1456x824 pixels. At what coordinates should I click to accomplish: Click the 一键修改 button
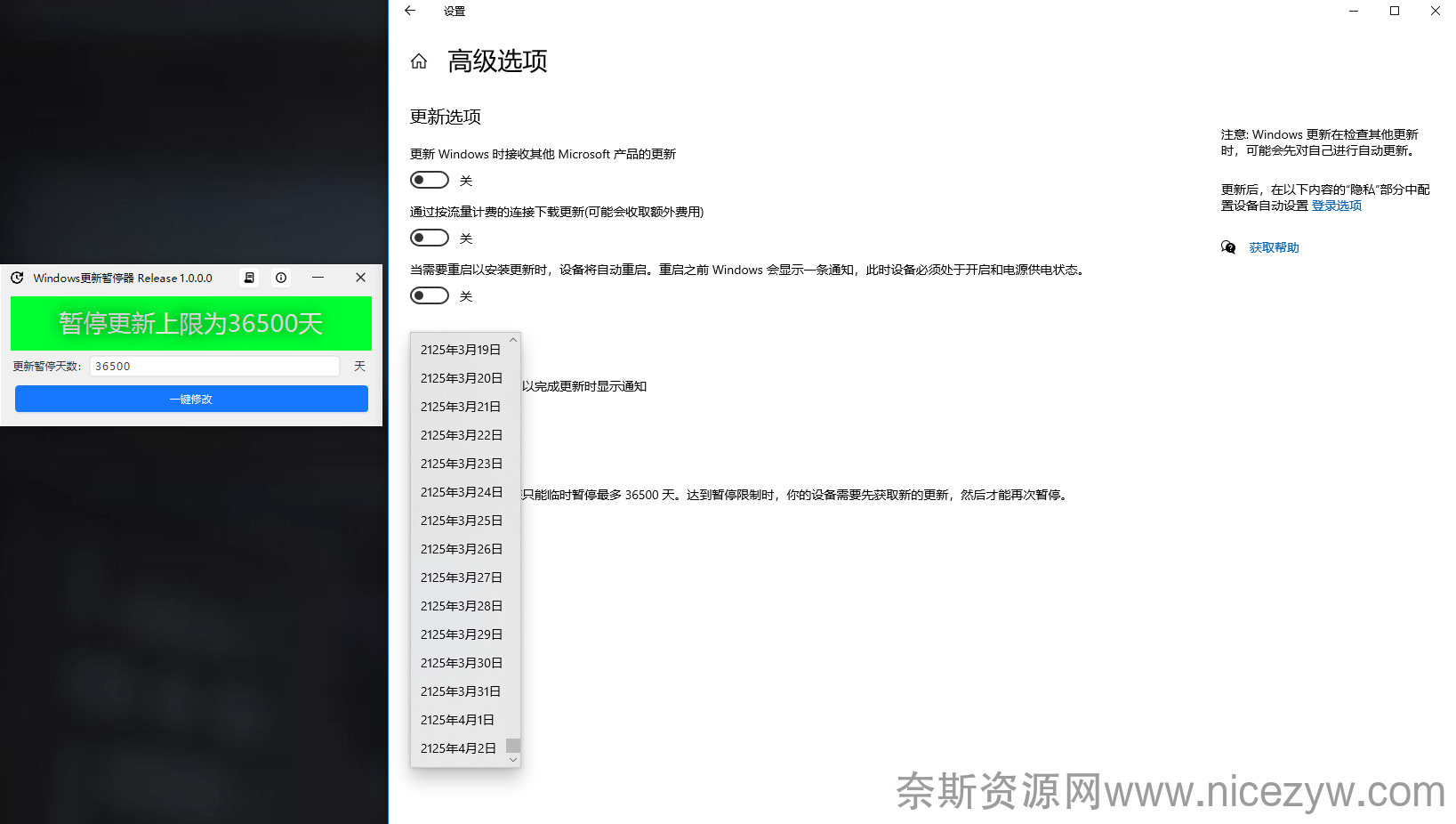click(x=191, y=399)
